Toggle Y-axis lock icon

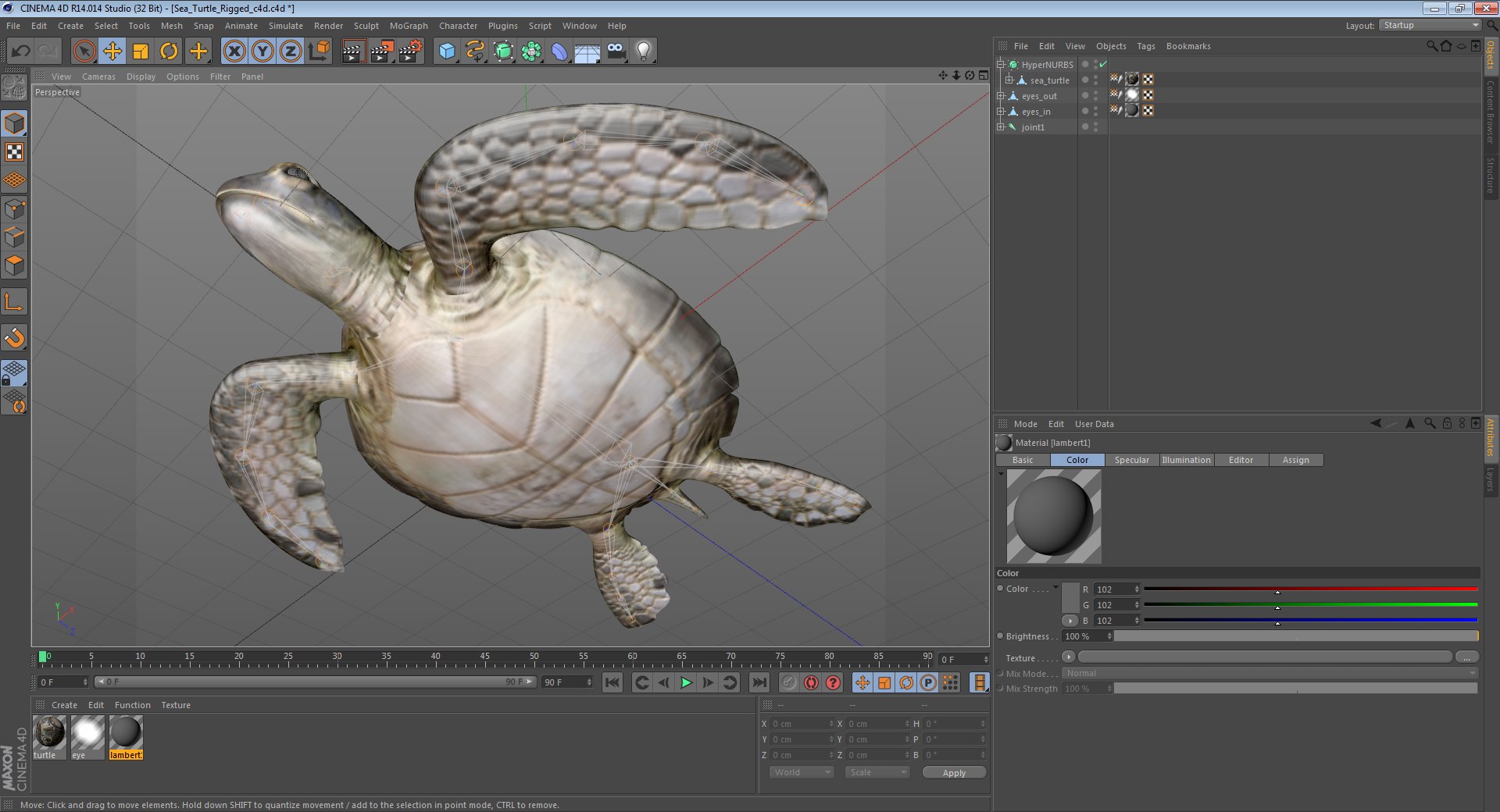point(262,52)
